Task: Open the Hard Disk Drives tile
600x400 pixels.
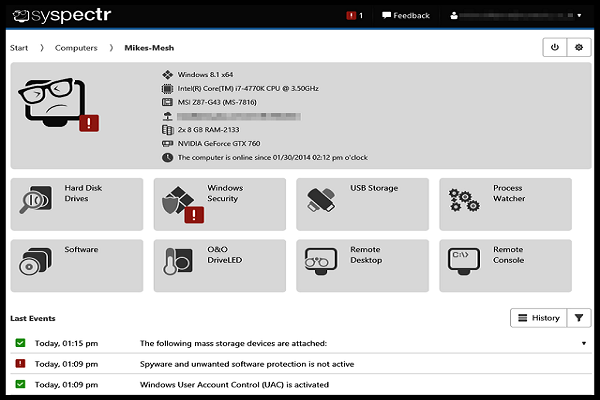Action: (x=76, y=204)
